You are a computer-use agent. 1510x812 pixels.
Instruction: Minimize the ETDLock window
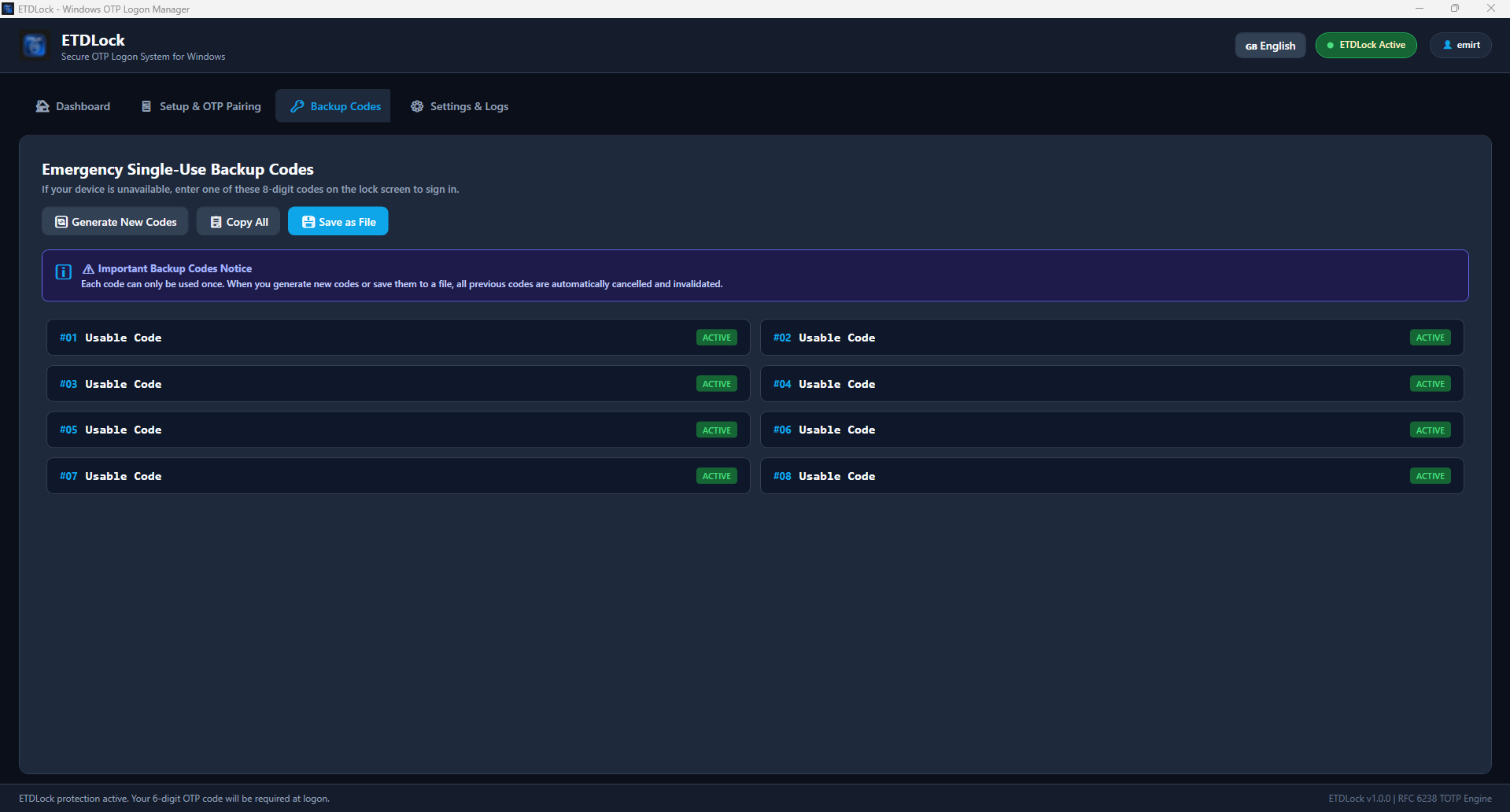pyautogui.click(x=1420, y=9)
